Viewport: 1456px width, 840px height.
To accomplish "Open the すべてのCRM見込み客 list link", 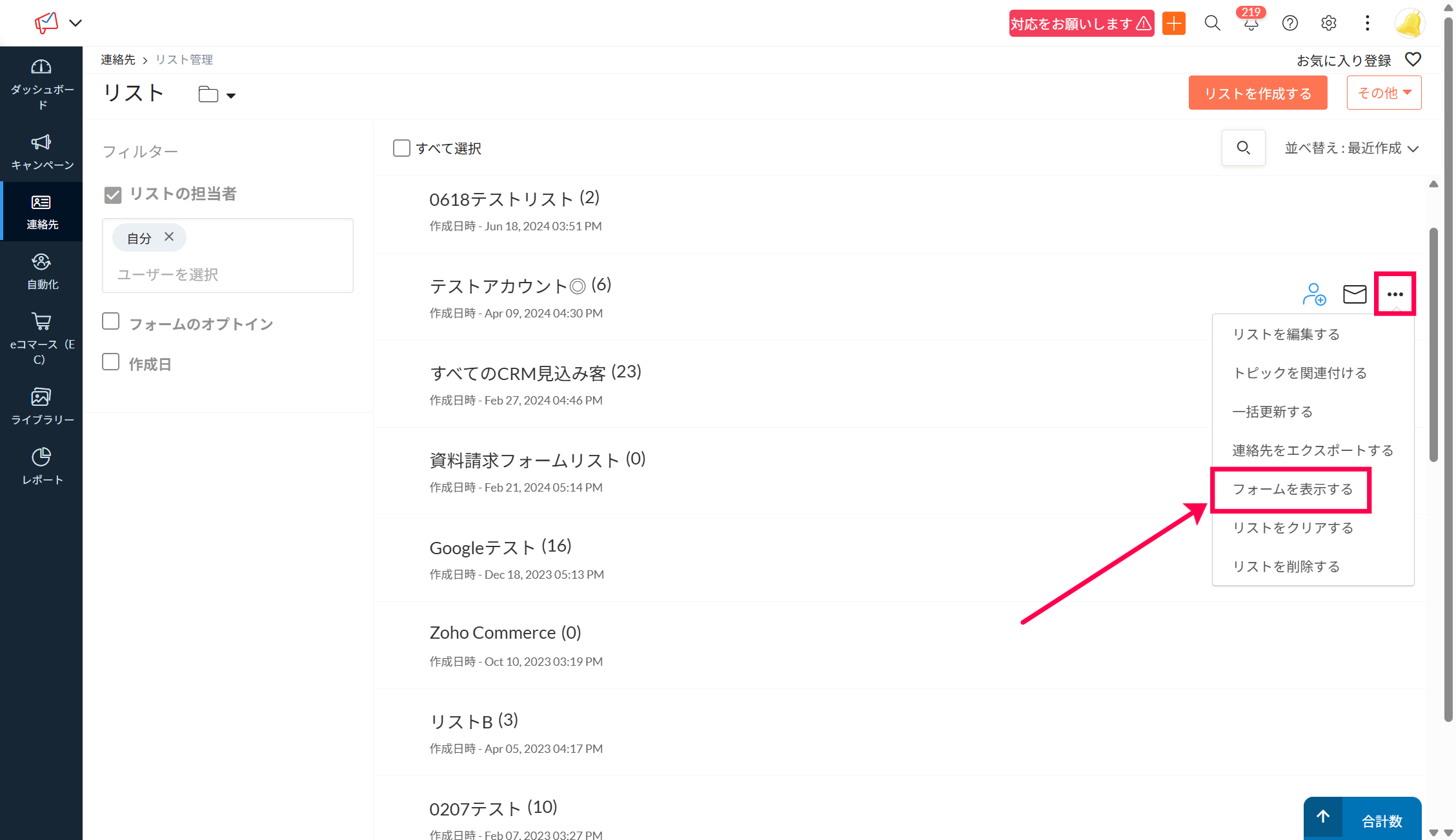I will coord(518,373).
